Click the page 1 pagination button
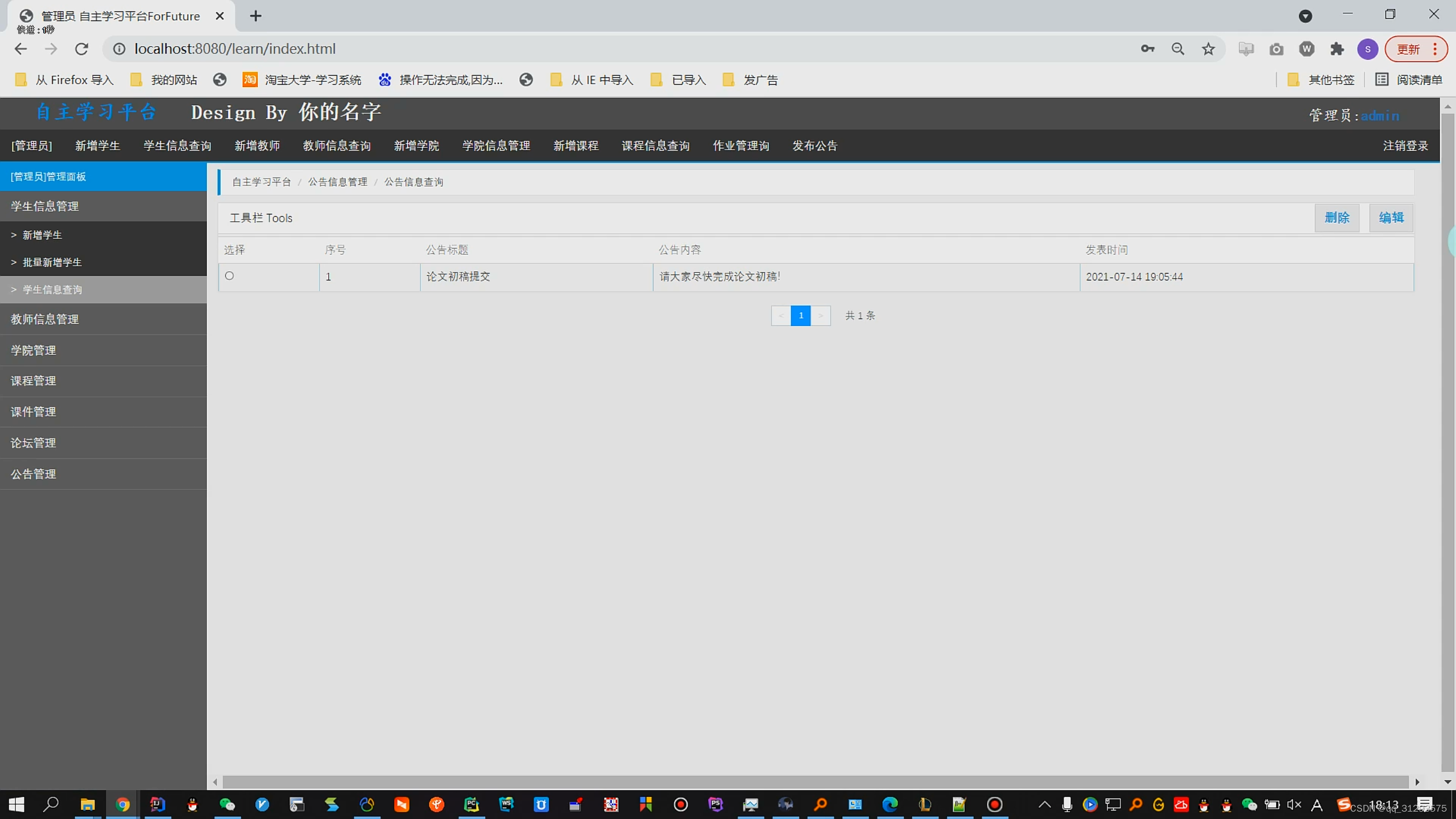Viewport: 1456px width, 819px height. pos(801,316)
